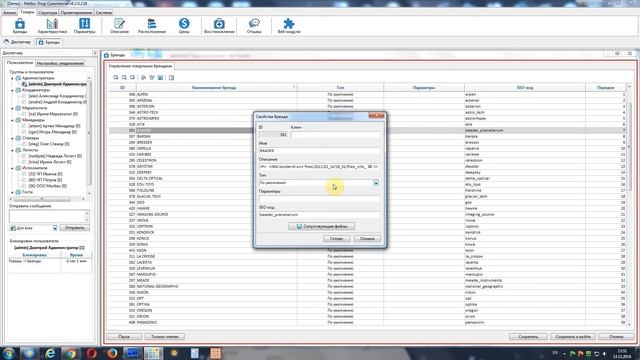
Task: Click fourth icon in brand grid toolbar
Action: 144,78
